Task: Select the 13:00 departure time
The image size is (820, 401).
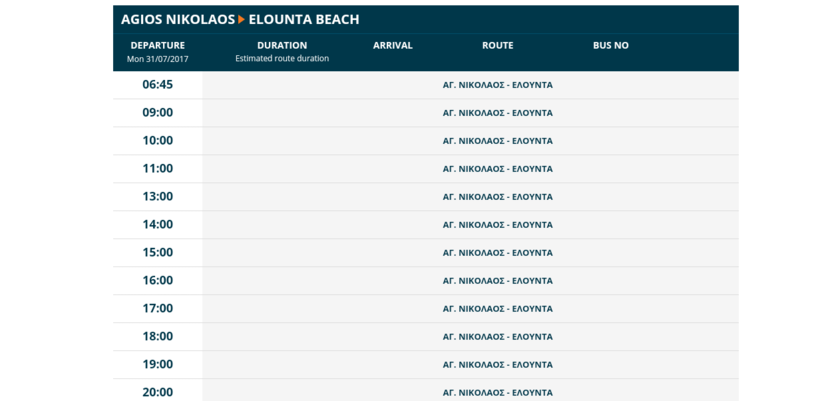Action: point(157,197)
